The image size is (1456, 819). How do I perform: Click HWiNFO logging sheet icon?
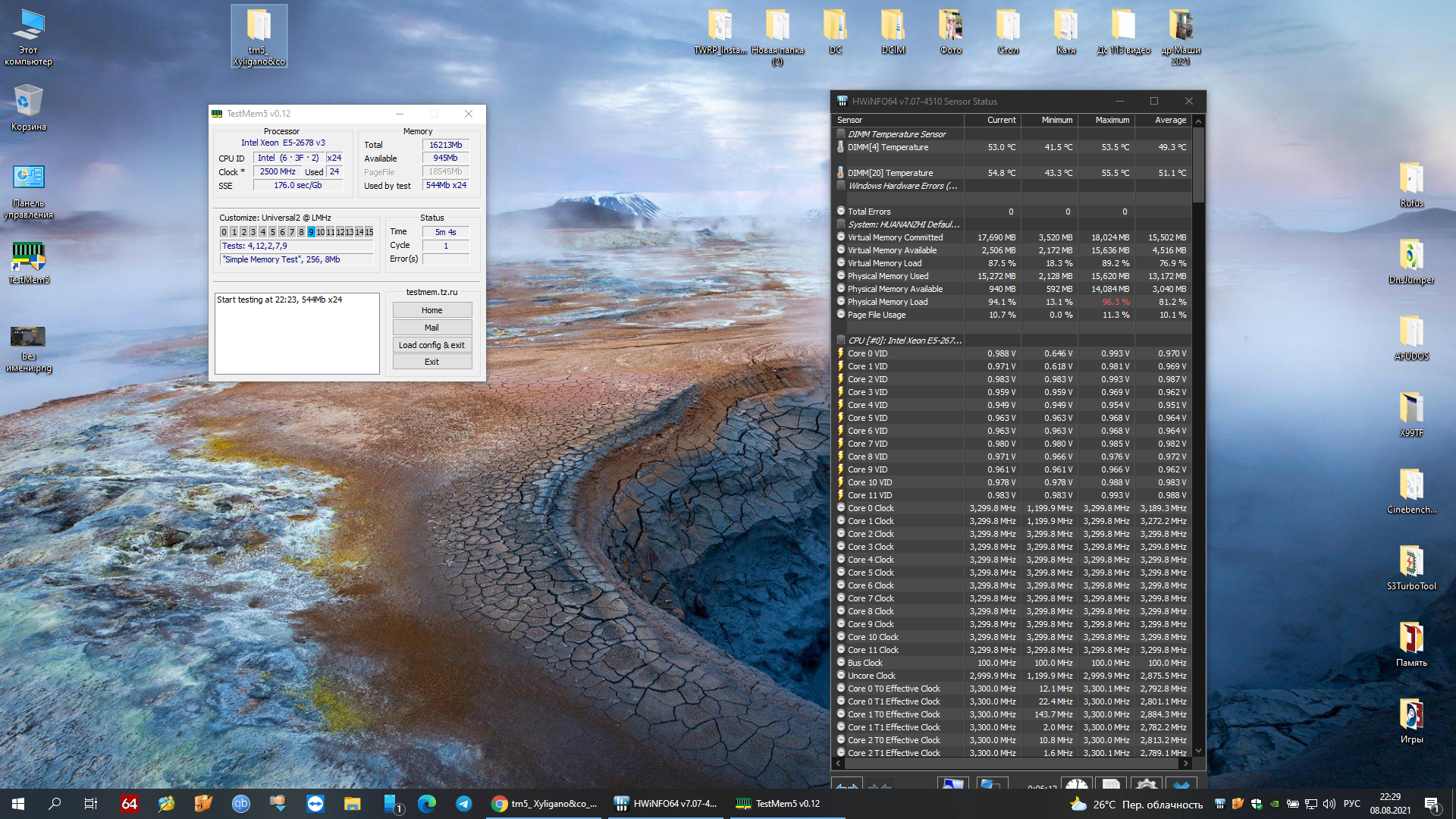pyautogui.click(x=1110, y=784)
